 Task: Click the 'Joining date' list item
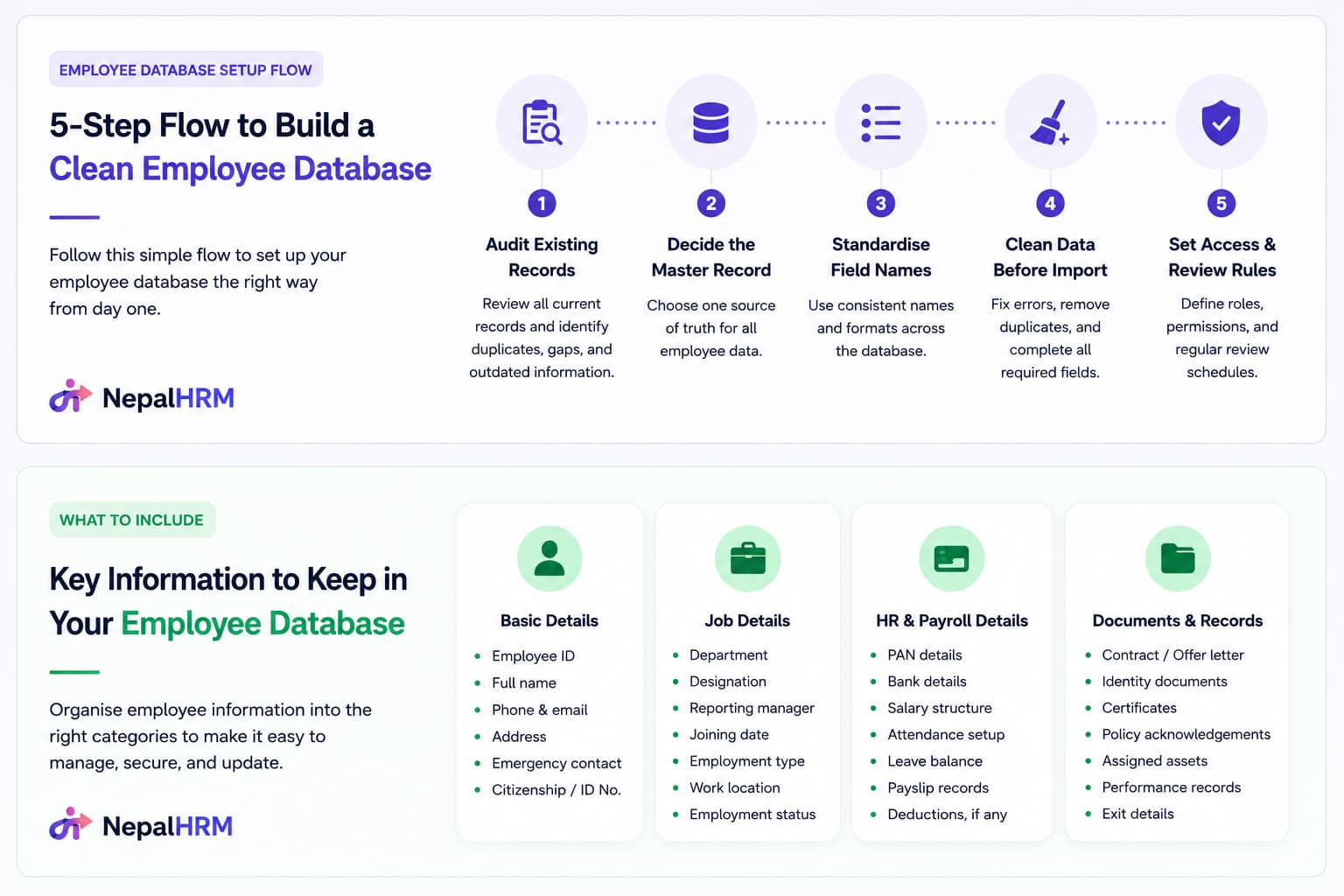[x=729, y=734]
